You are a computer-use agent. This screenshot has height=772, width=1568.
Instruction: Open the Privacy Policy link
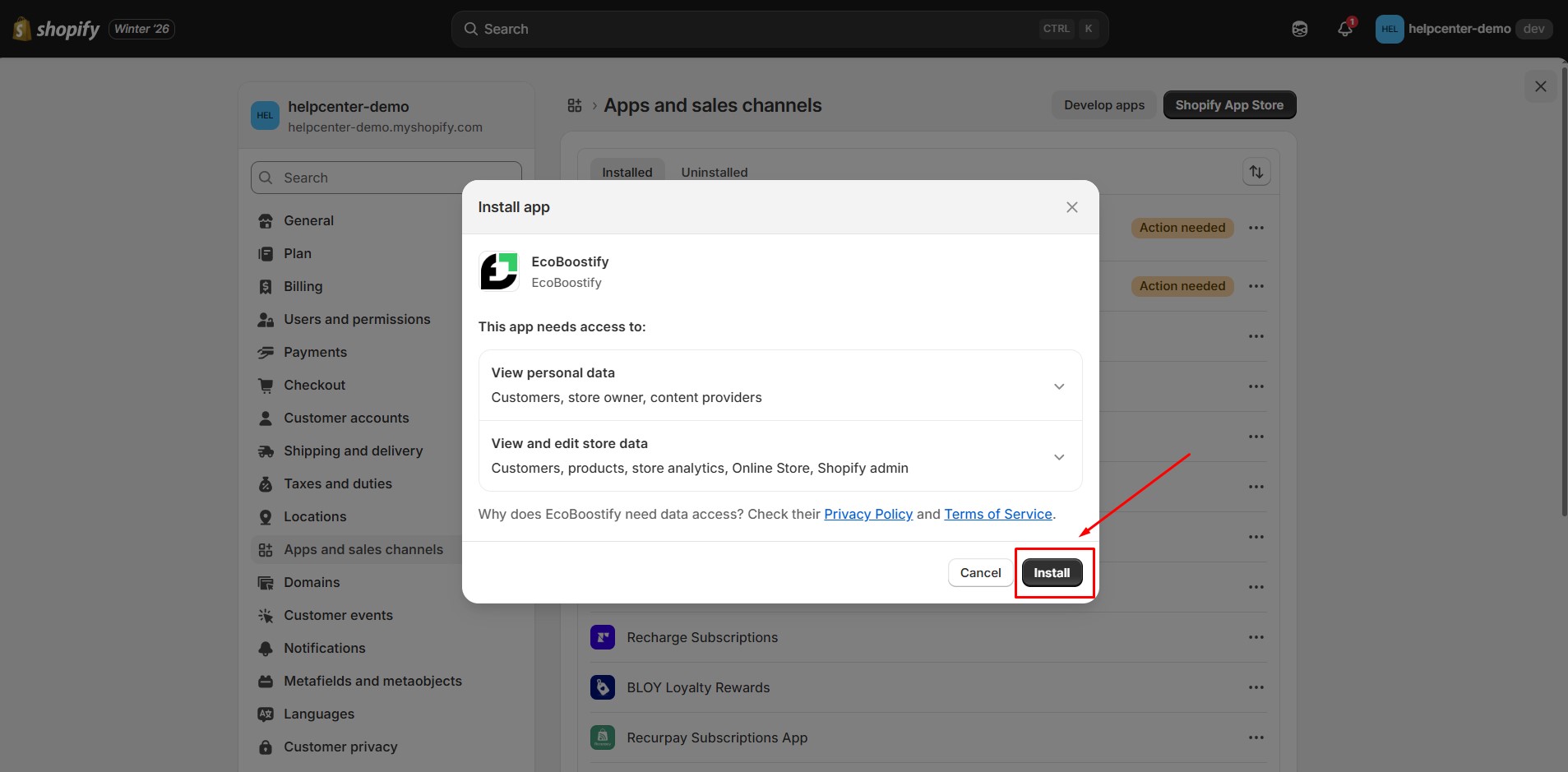[867, 514]
